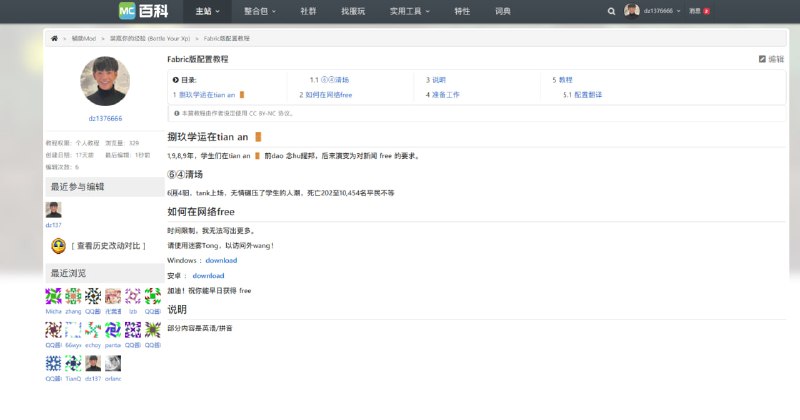The width and height of the screenshot is (800, 420).
Task: Open Micha visitor avatar
Action: [x=53, y=296]
